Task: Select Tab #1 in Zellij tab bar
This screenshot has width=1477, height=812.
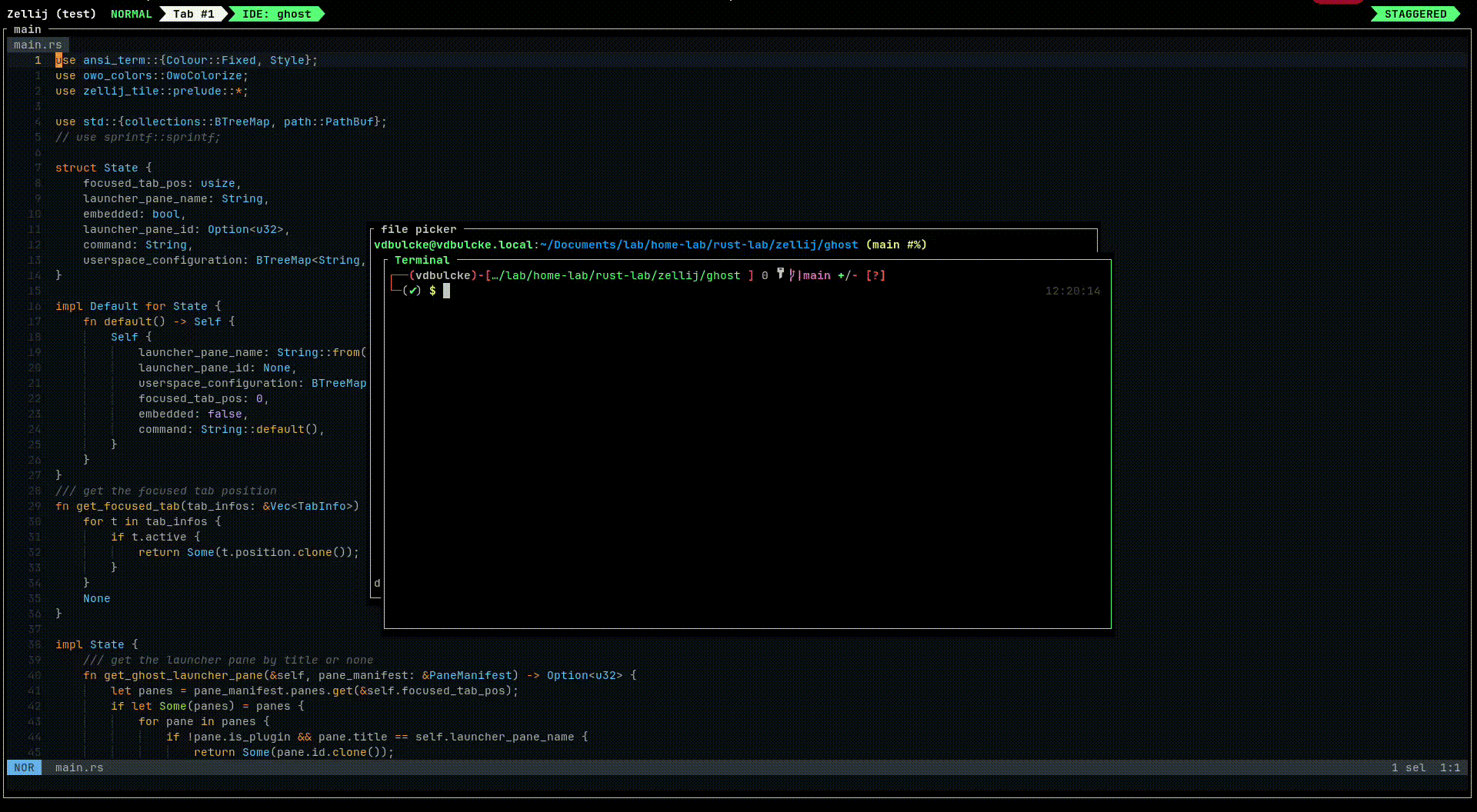Action: (x=193, y=14)
